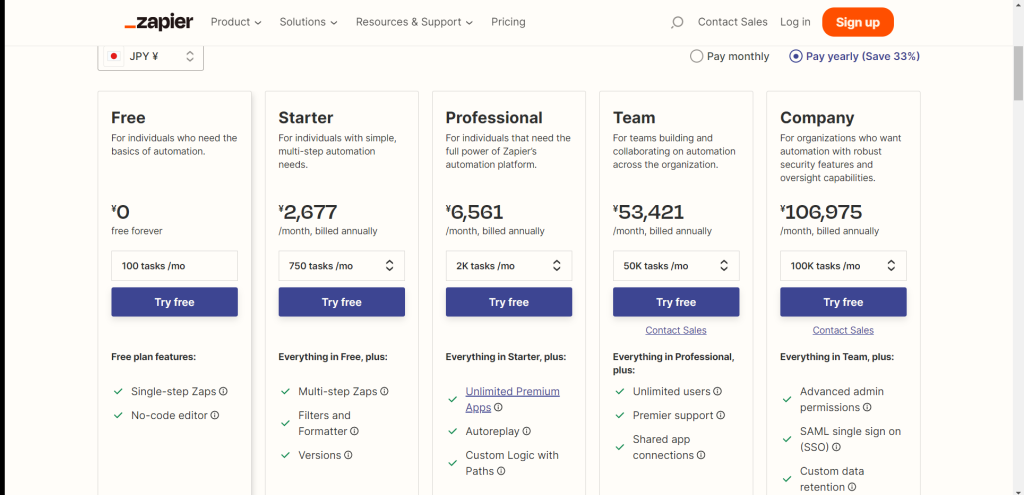Expand Professional 2K tasks /mo dropdown

[x=508, y=266]
